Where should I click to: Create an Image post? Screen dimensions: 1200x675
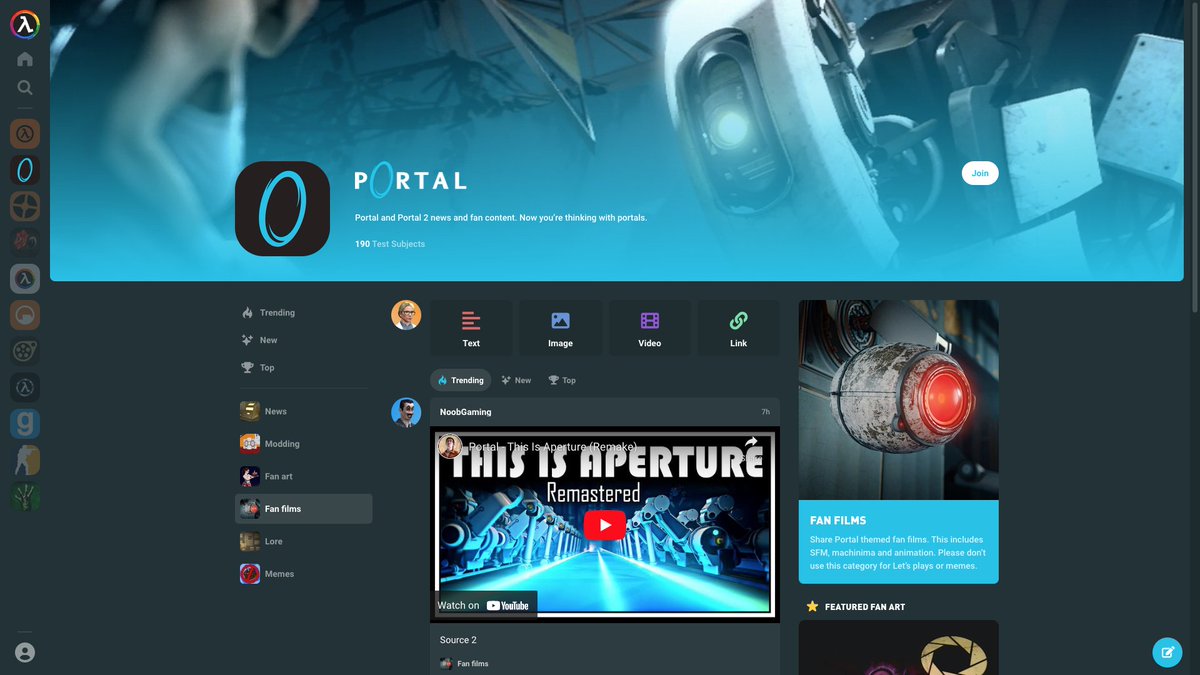pyautogui.click(x=560, y=328)
